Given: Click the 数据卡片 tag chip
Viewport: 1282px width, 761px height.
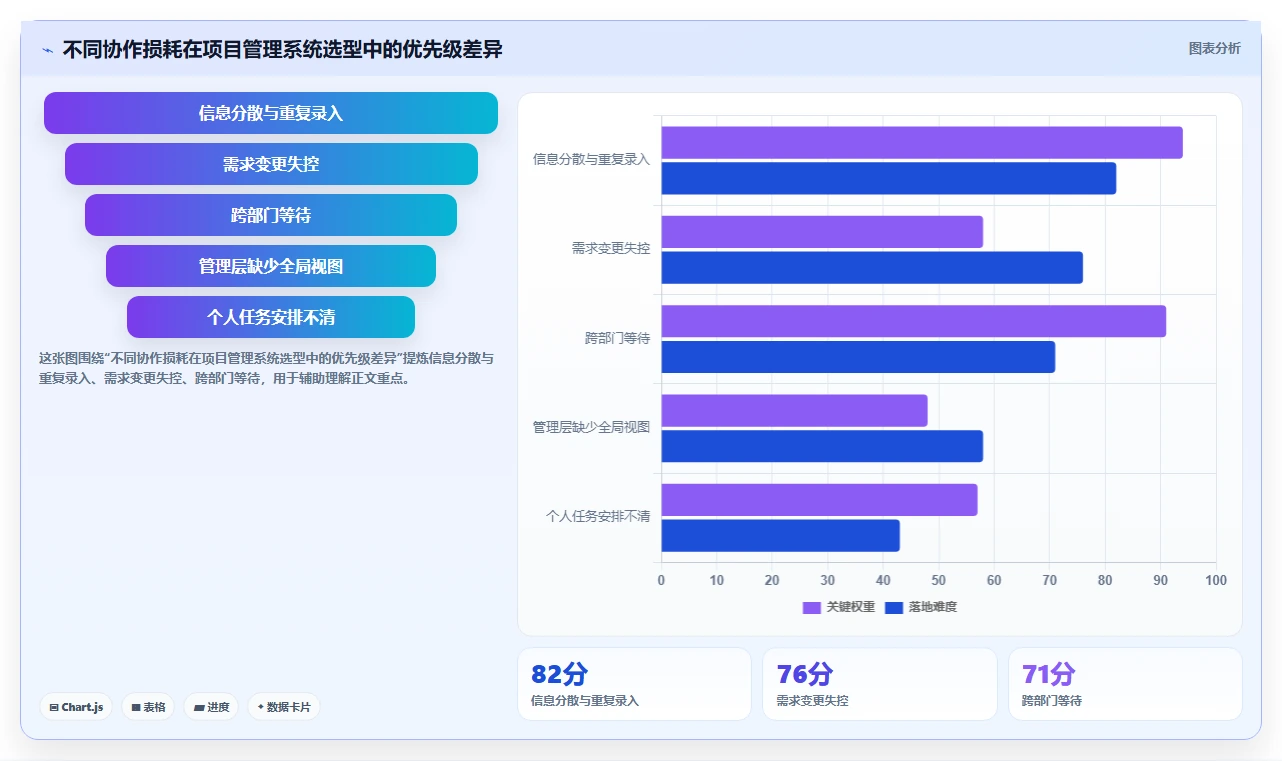Looking at the screenshot, I should [284, 707].
